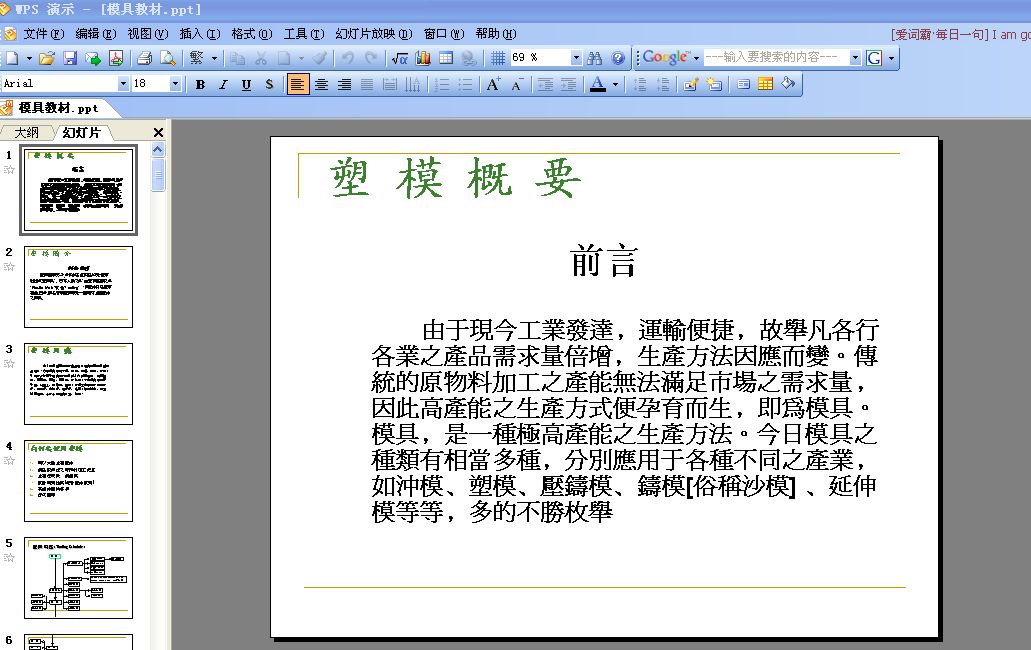Viewport: 1031px width, 650px height.
Task: Open Google search engine dropdown arrow
Action: click(696, 58)
